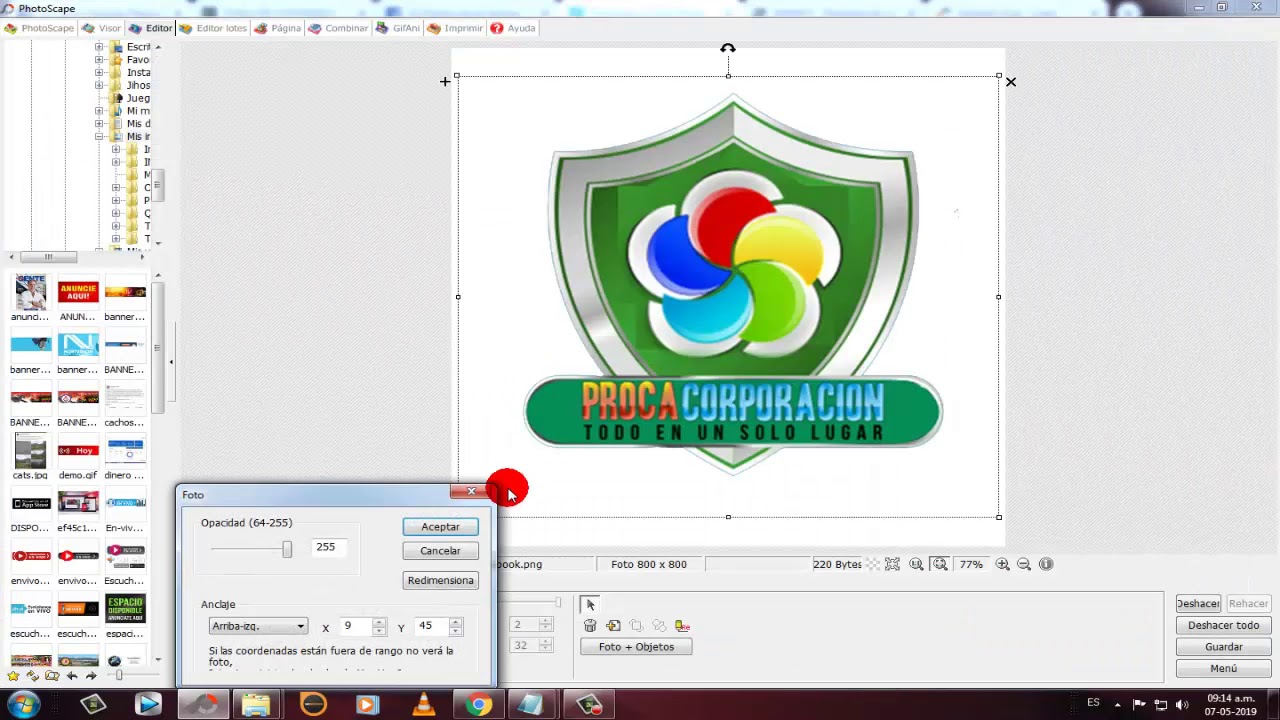Click Cancelar in the Foto dialog
The width and height of the screenshot is (1280, 720).
coord(440,551)
